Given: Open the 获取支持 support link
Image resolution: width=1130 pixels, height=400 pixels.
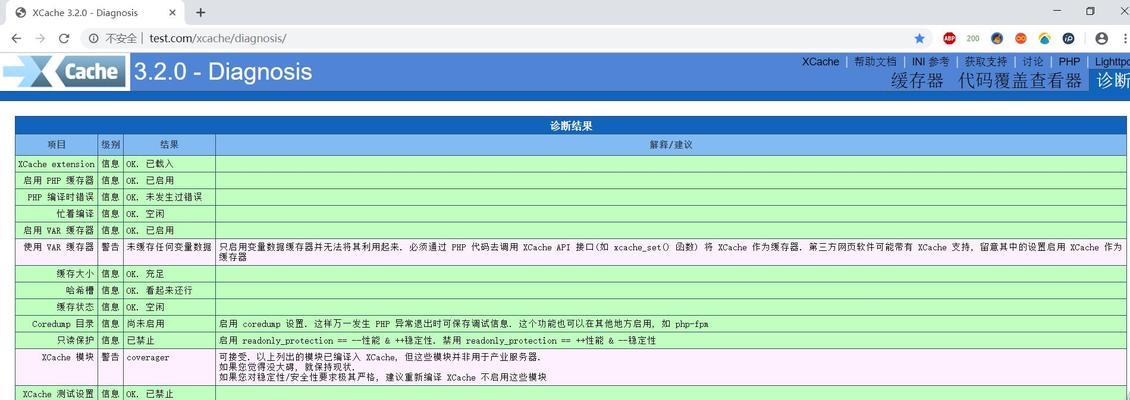Looking at the screenshot, I should click(x=986, y=62).
